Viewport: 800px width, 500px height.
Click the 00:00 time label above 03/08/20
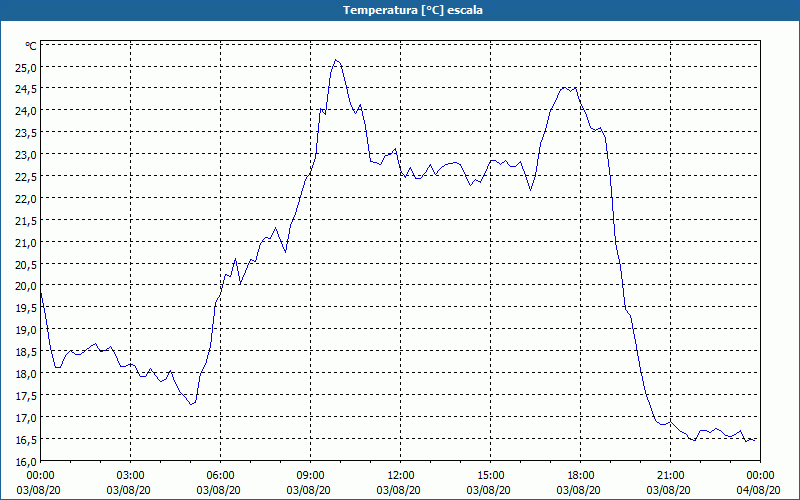[40, 476]
